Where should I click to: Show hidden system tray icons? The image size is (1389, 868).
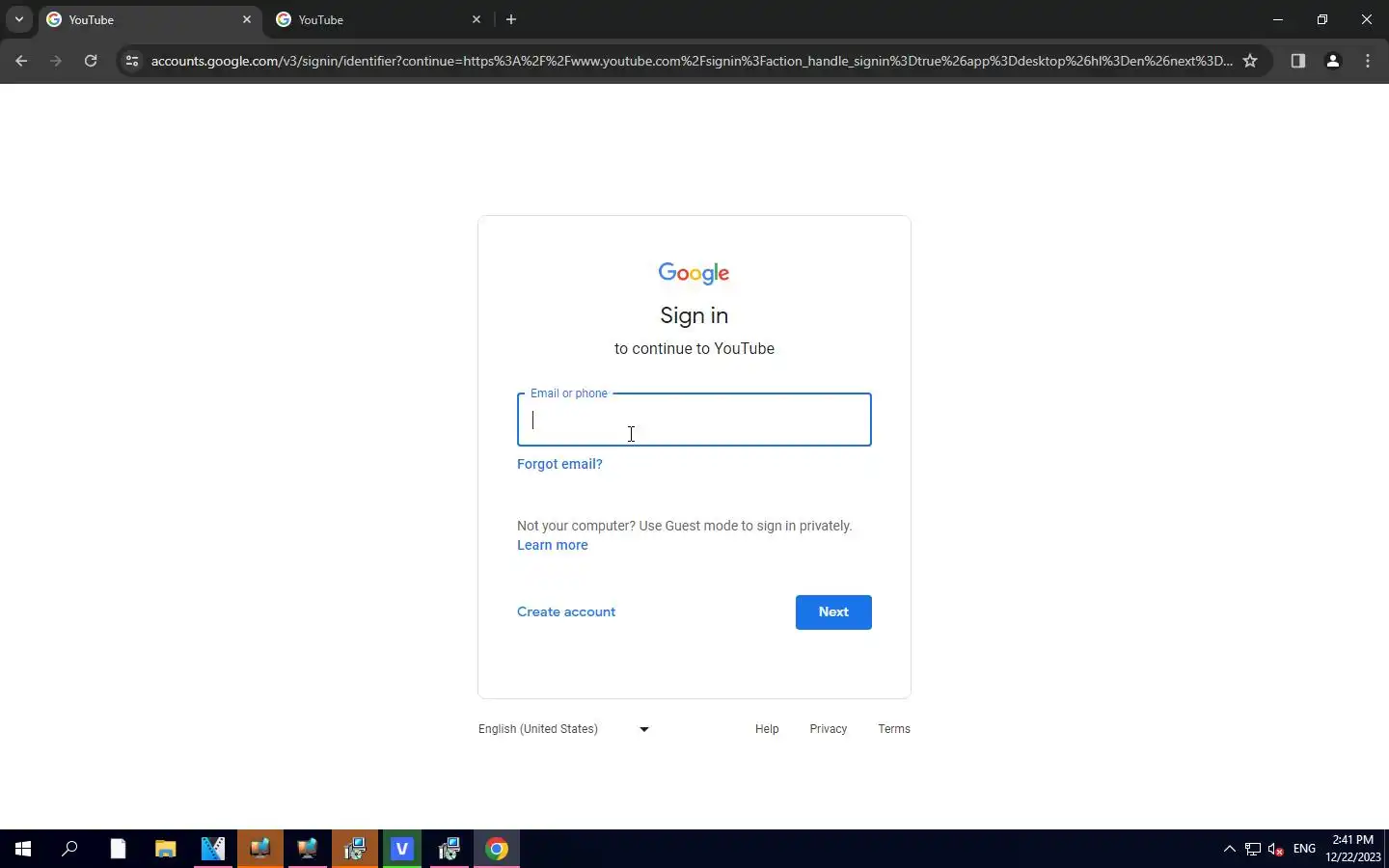(1229, 849)
